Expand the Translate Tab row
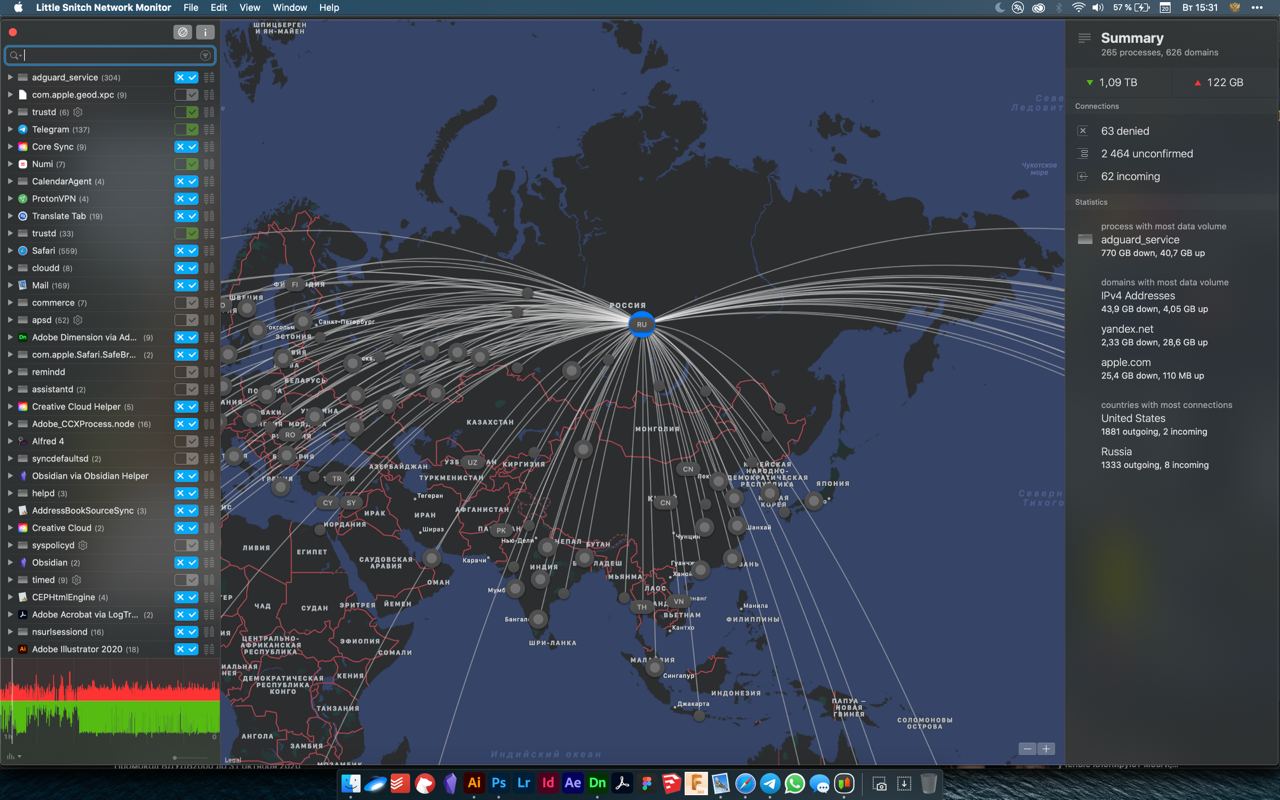Image resolution: width=1280 pixels, height=800 pixels. (x=10, y=216)
